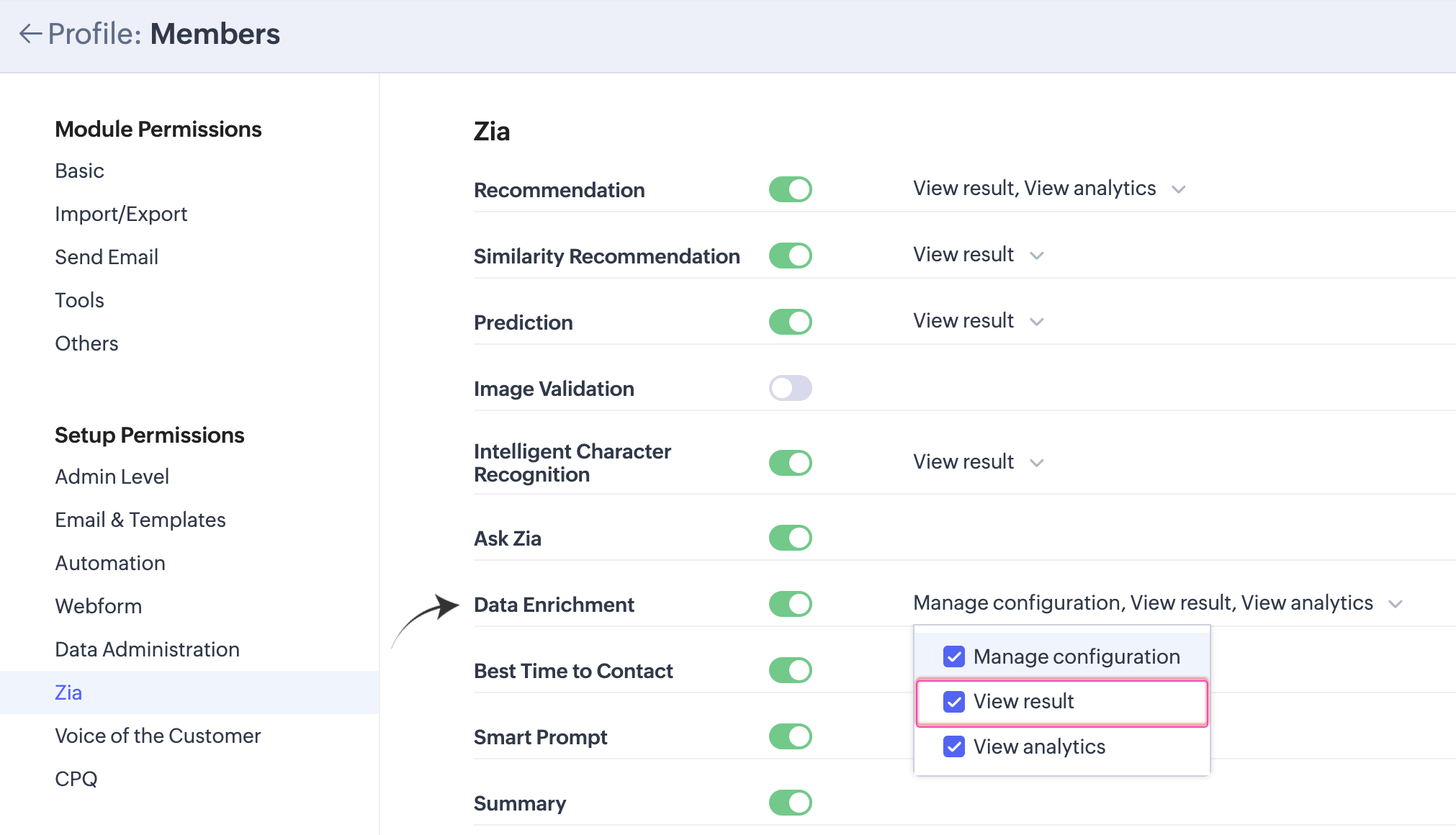Toggle off the Prediction switch
The width and height of the screenshot is (1456, 835).
[x=790, y=322]
